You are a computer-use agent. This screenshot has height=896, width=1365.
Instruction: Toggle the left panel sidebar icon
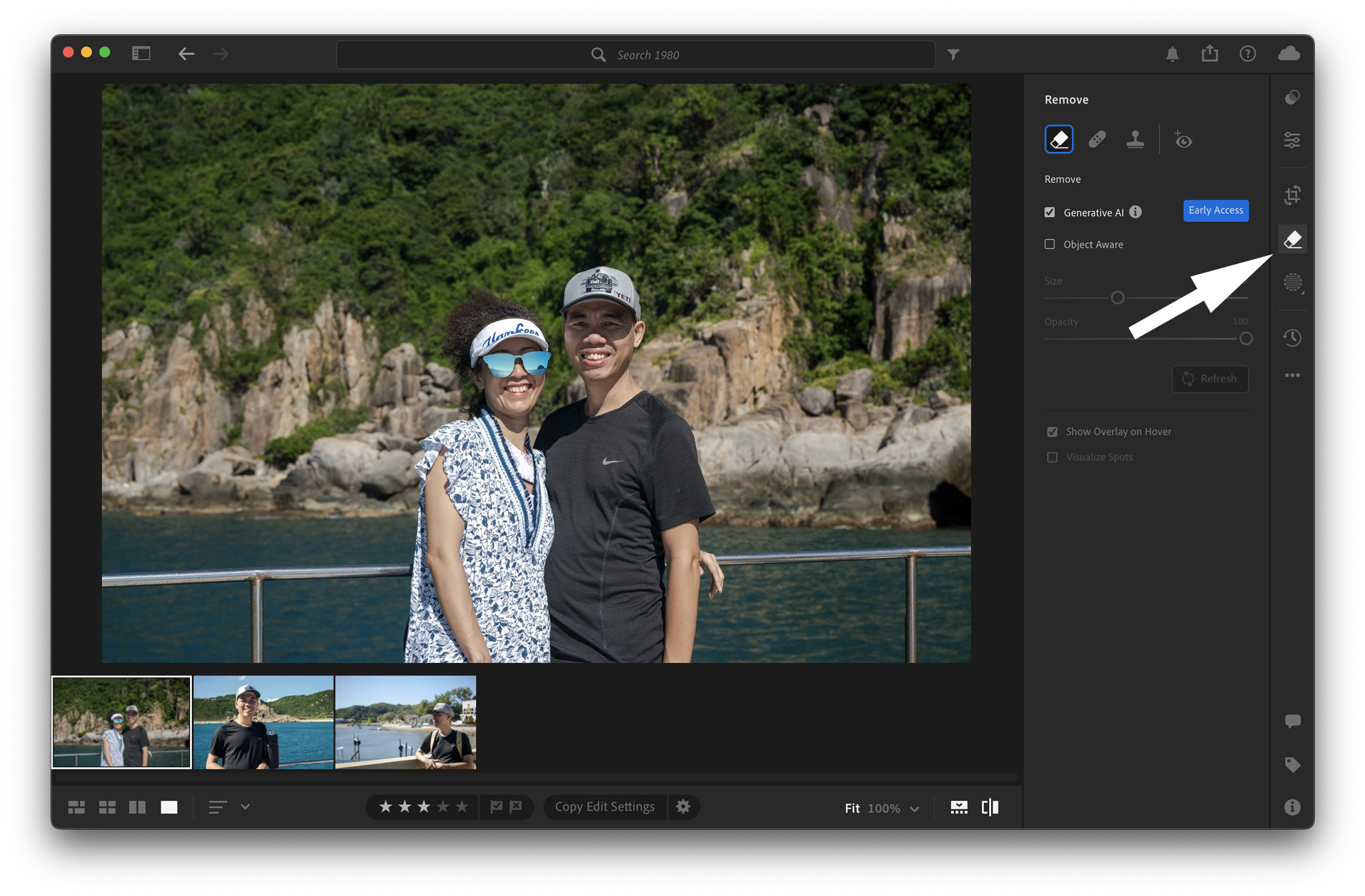point(141,53)
